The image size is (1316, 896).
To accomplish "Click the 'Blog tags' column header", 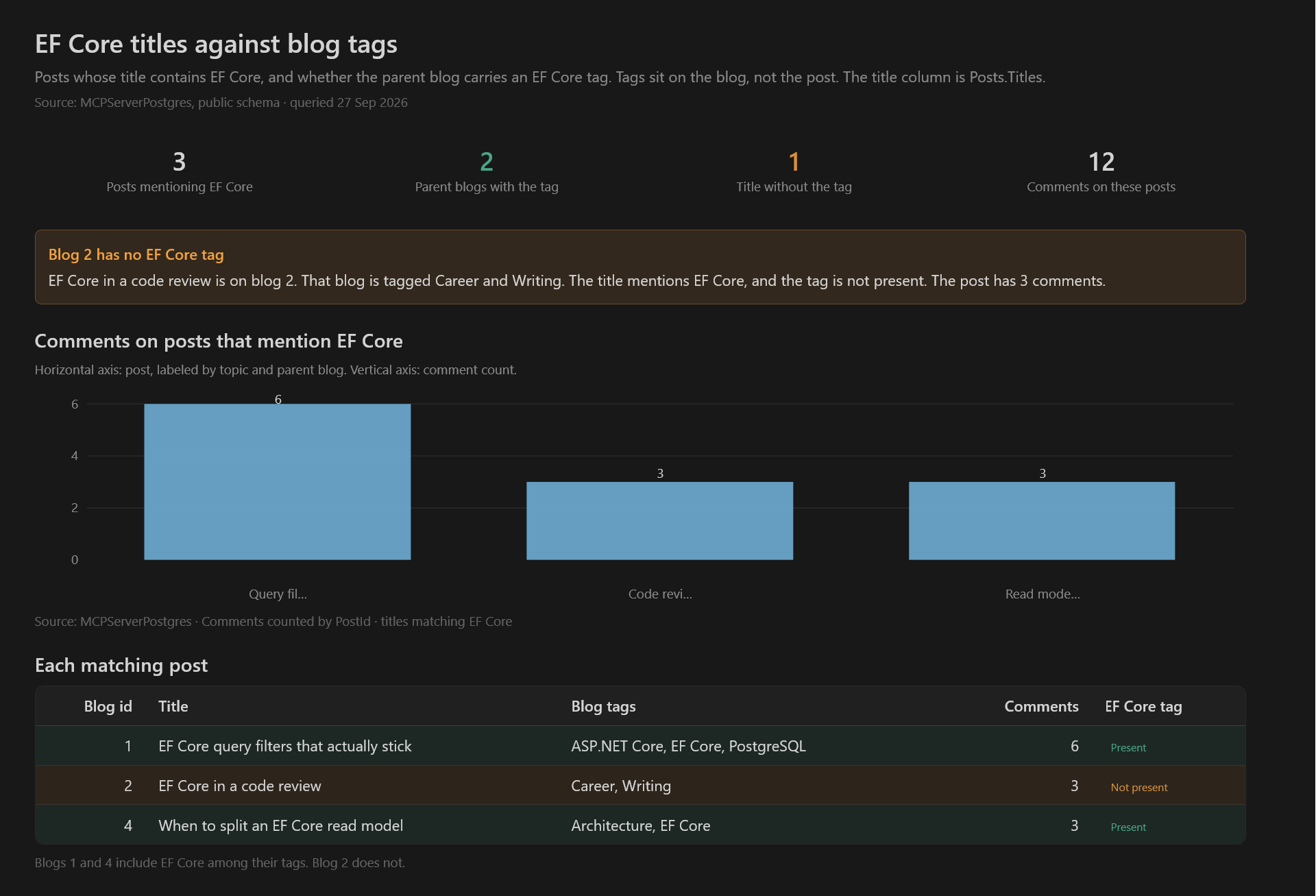I will click(x=603, y=706).
